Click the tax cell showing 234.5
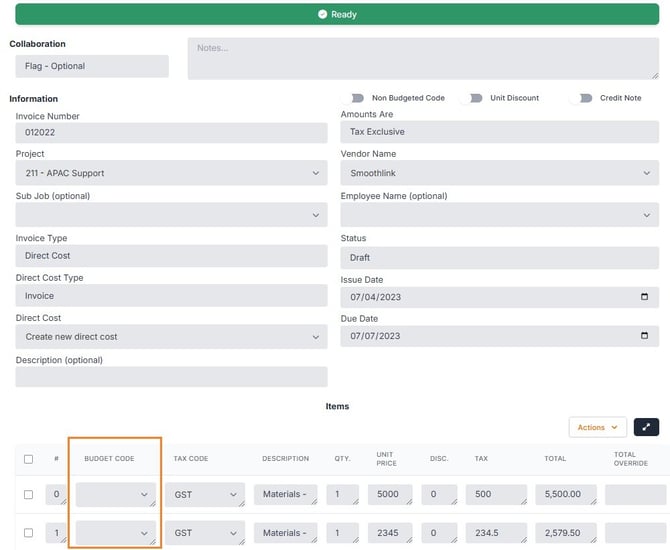 pos(497,533)
